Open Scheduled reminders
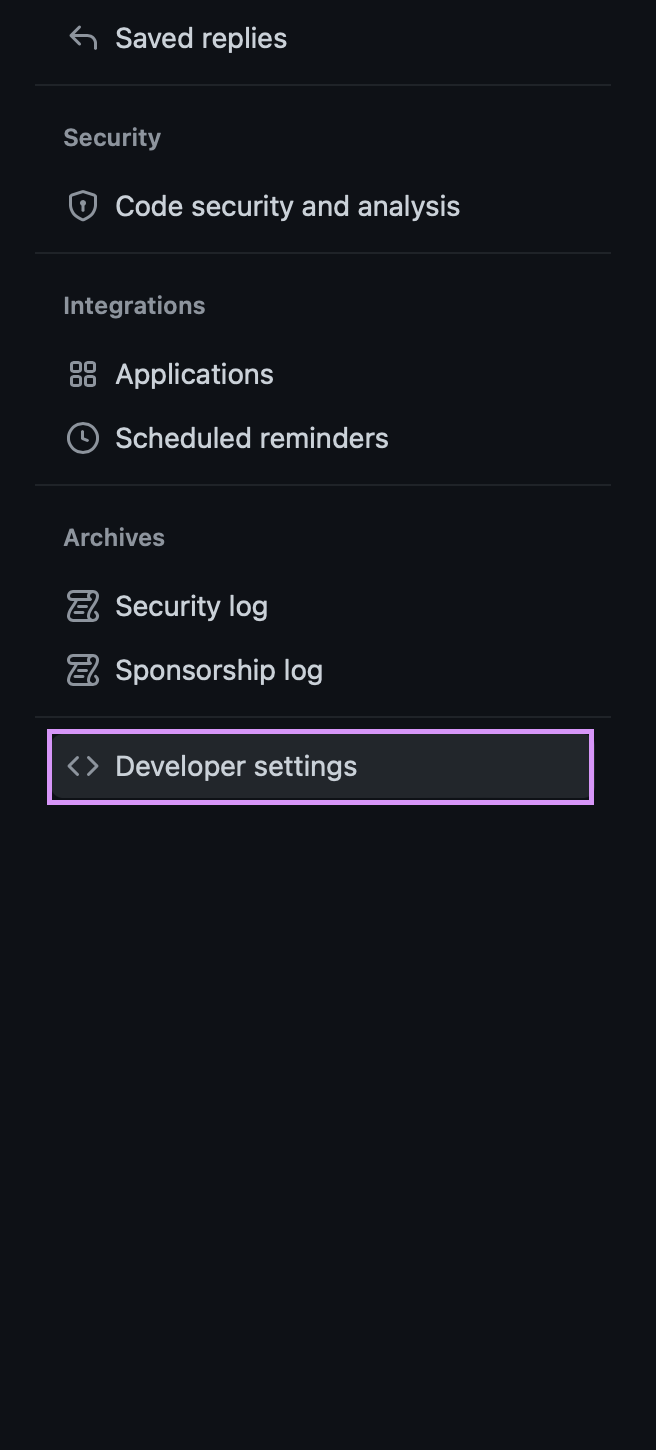The width and height of the screenshot is (656, 1450). coord(252,438)
